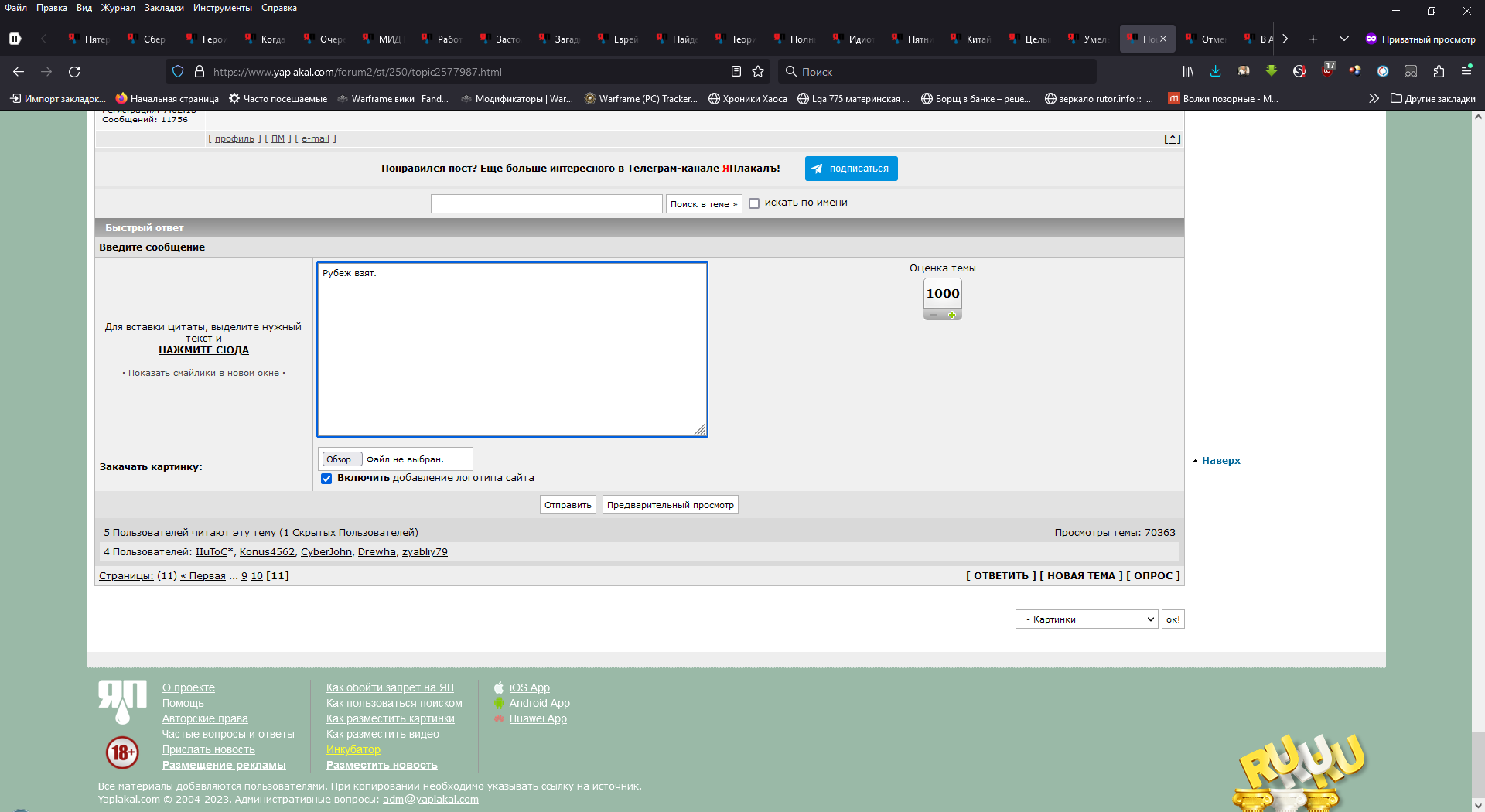The height and width of the screenshot is (812, 1485).
Task: Open CyberJohn's user profile link
Action: (326, 552)
